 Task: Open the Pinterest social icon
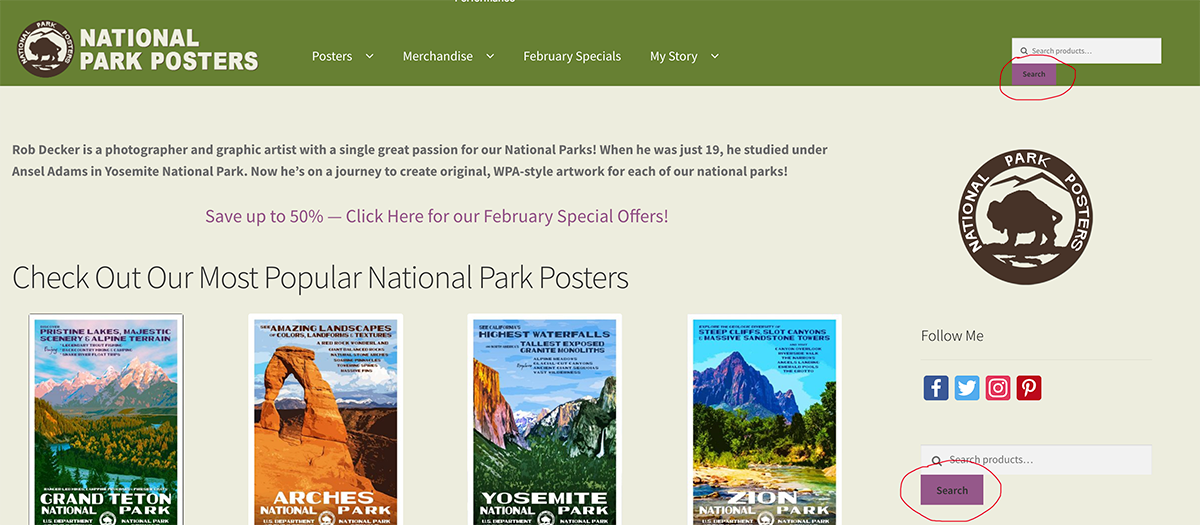point(1029,388)
